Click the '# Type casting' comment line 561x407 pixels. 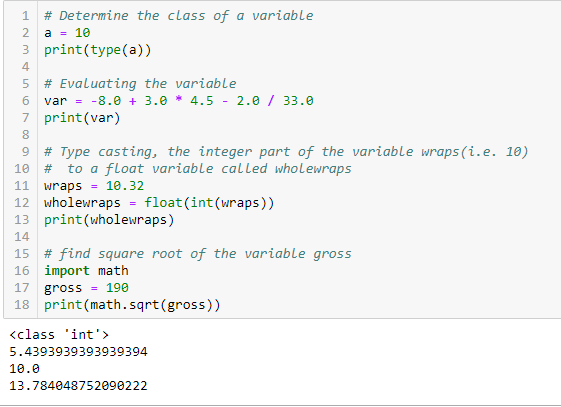[x=286, y=152]
